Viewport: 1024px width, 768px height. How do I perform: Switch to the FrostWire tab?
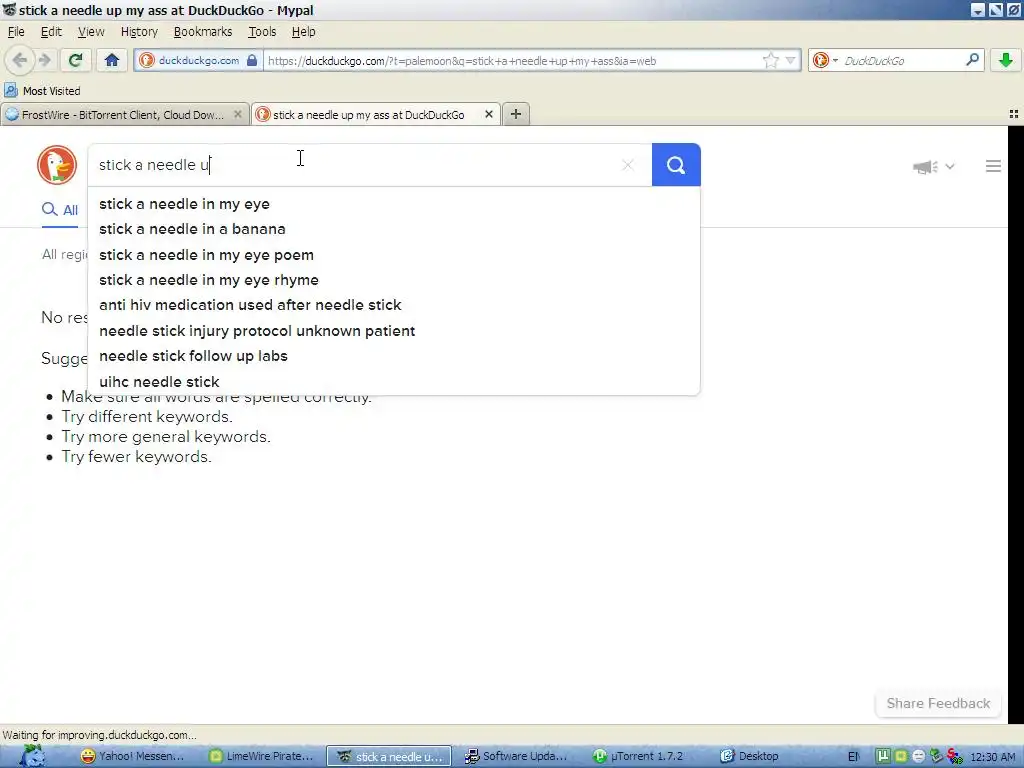123,115
